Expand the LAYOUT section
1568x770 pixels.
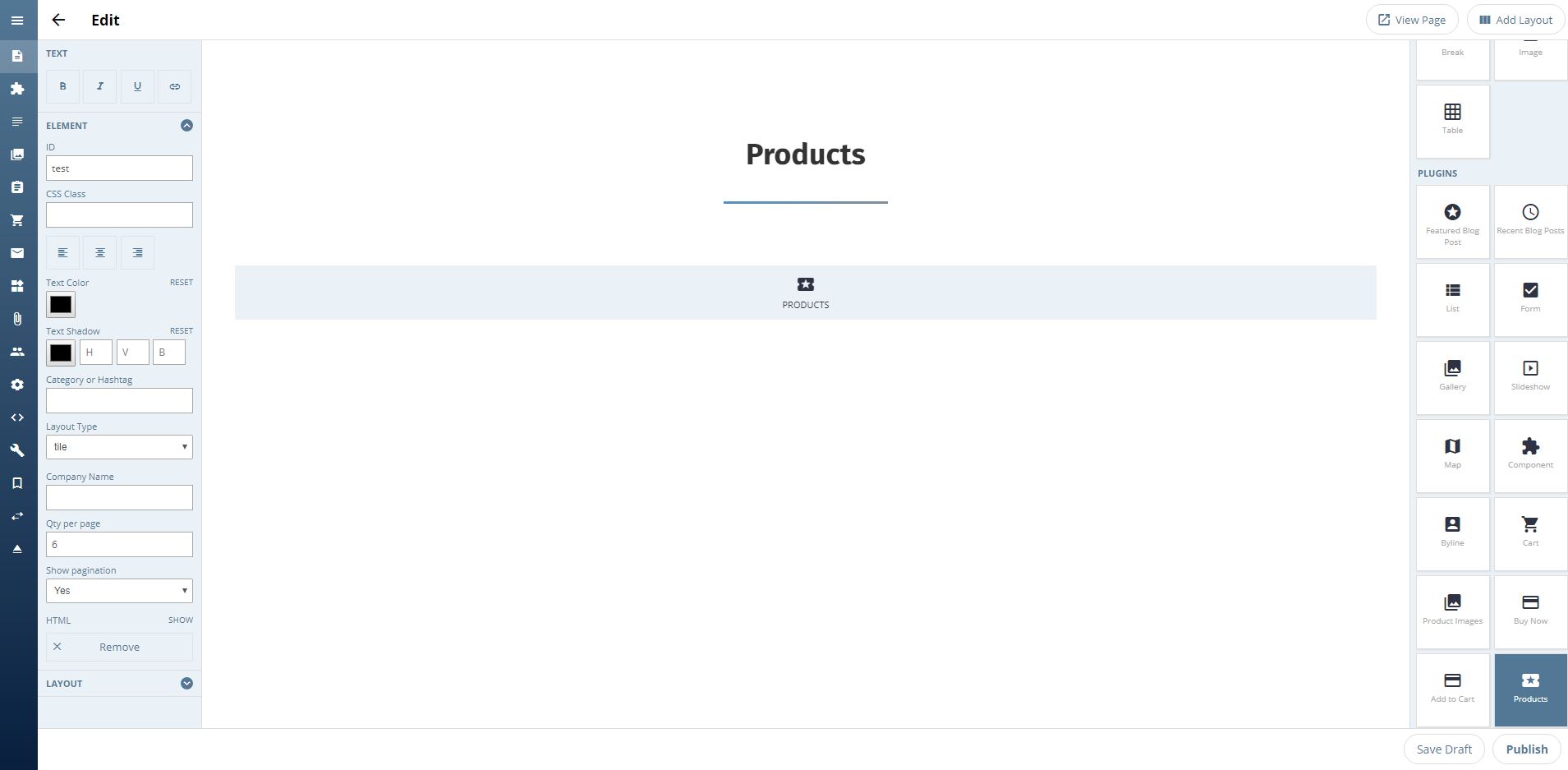pyautogui.click(x=186, y=684)
